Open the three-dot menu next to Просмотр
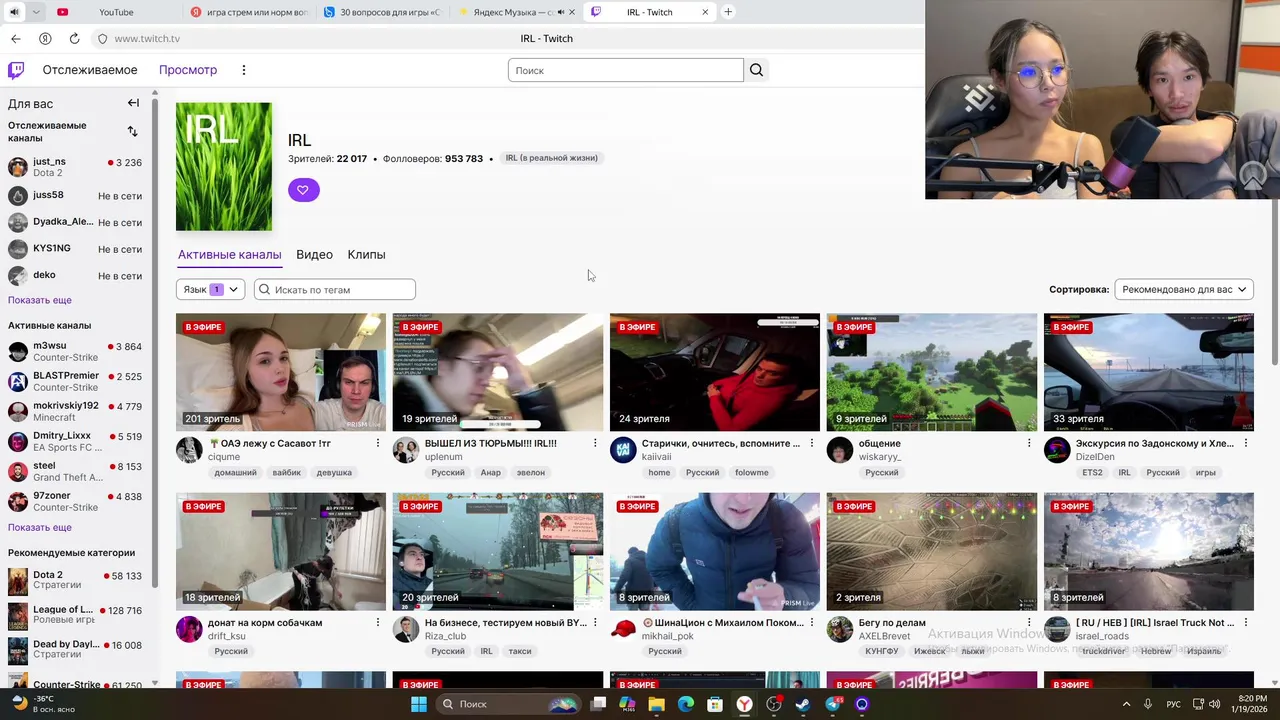 point(243,70)
